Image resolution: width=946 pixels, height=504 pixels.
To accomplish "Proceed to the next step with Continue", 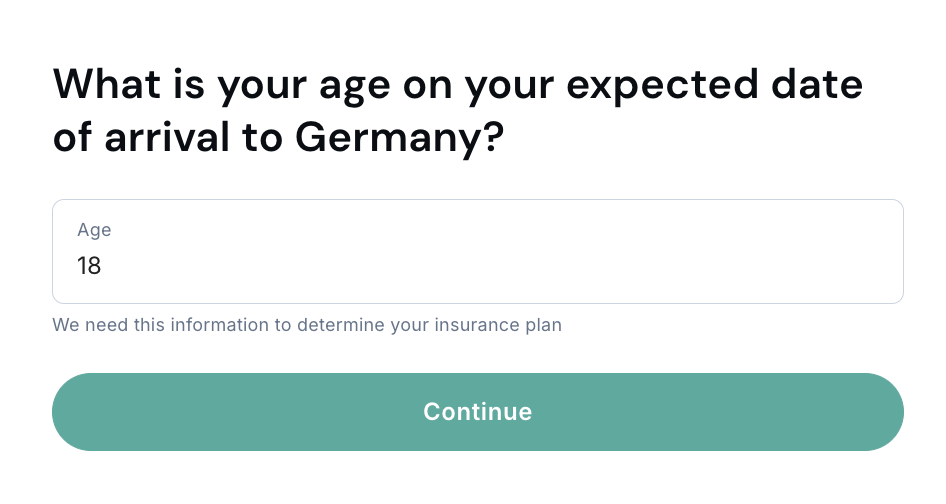I will point(477,412).
